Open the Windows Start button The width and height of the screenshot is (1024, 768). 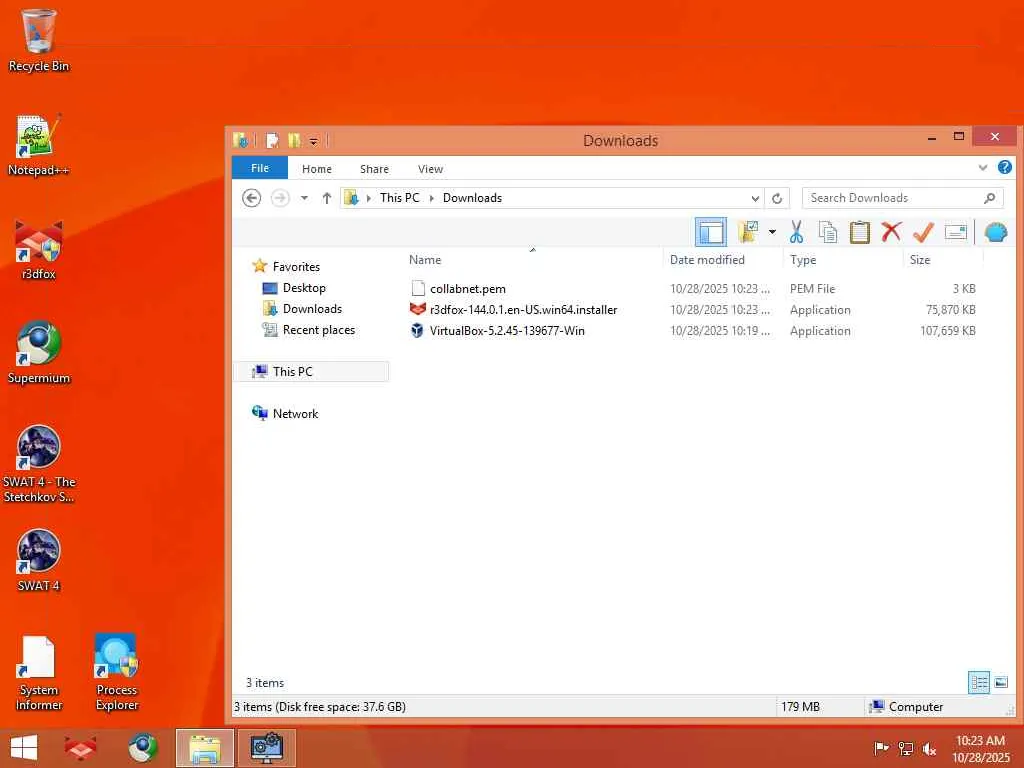[24, 748]
